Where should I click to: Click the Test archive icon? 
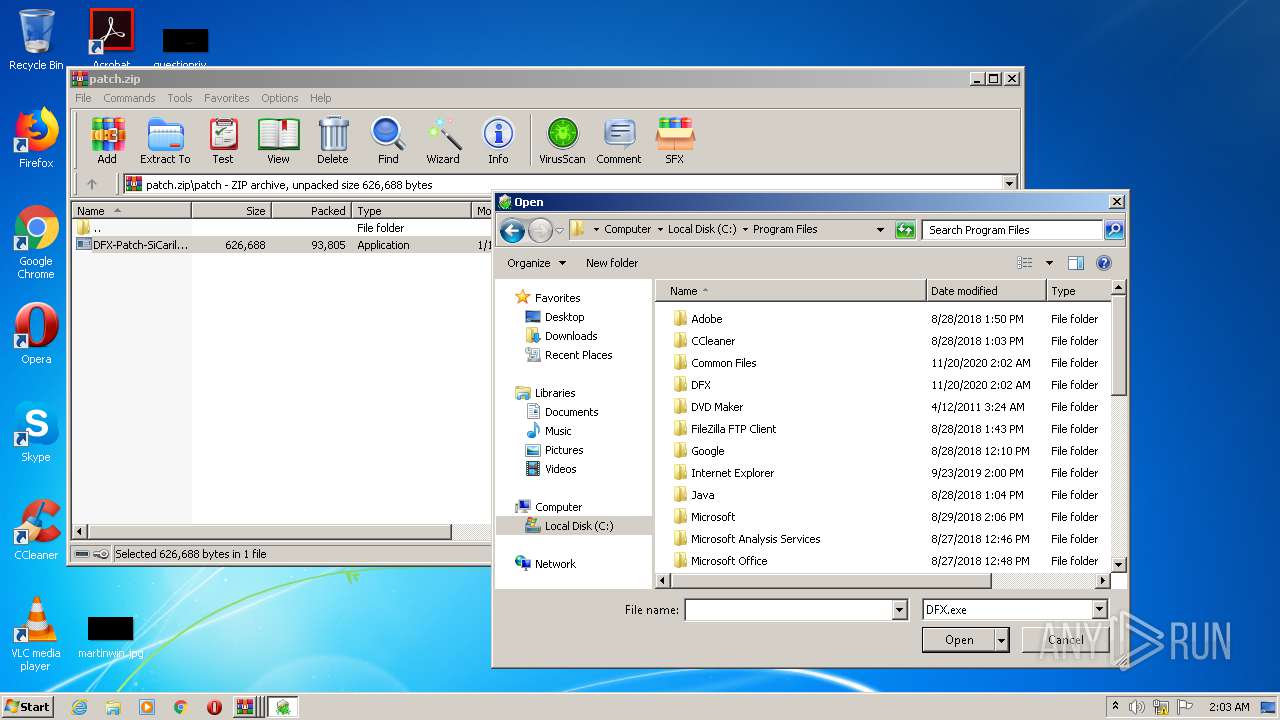(x=223, y=141)
